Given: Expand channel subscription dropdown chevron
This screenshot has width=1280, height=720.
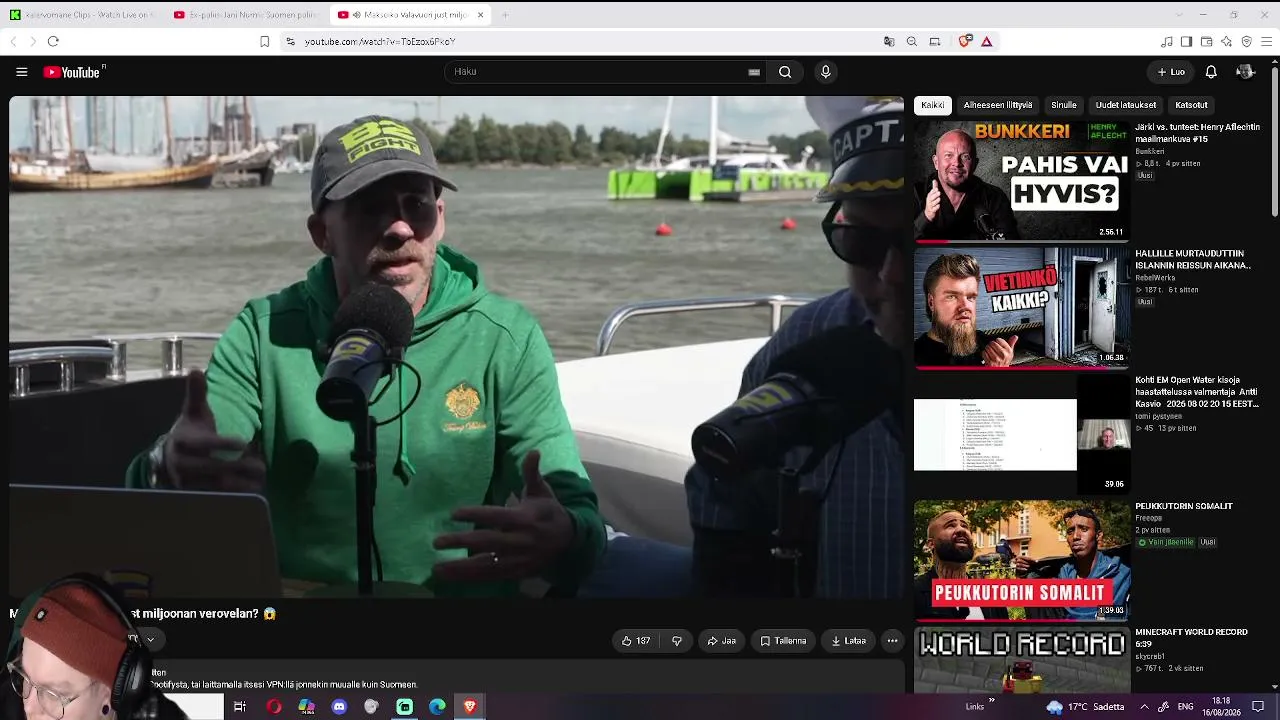Looking at the screenshot, I should [150, 640].
